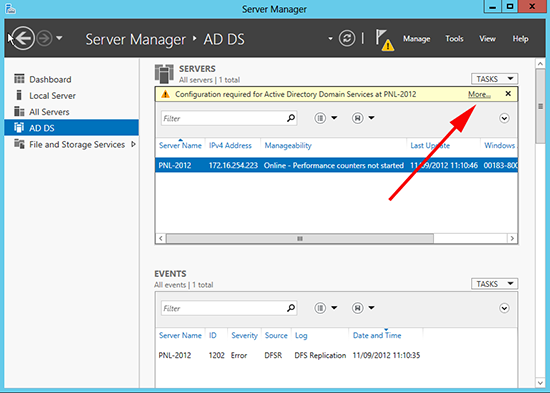
Task: Select AD DS in the sidebar
Action: (72, 128)
